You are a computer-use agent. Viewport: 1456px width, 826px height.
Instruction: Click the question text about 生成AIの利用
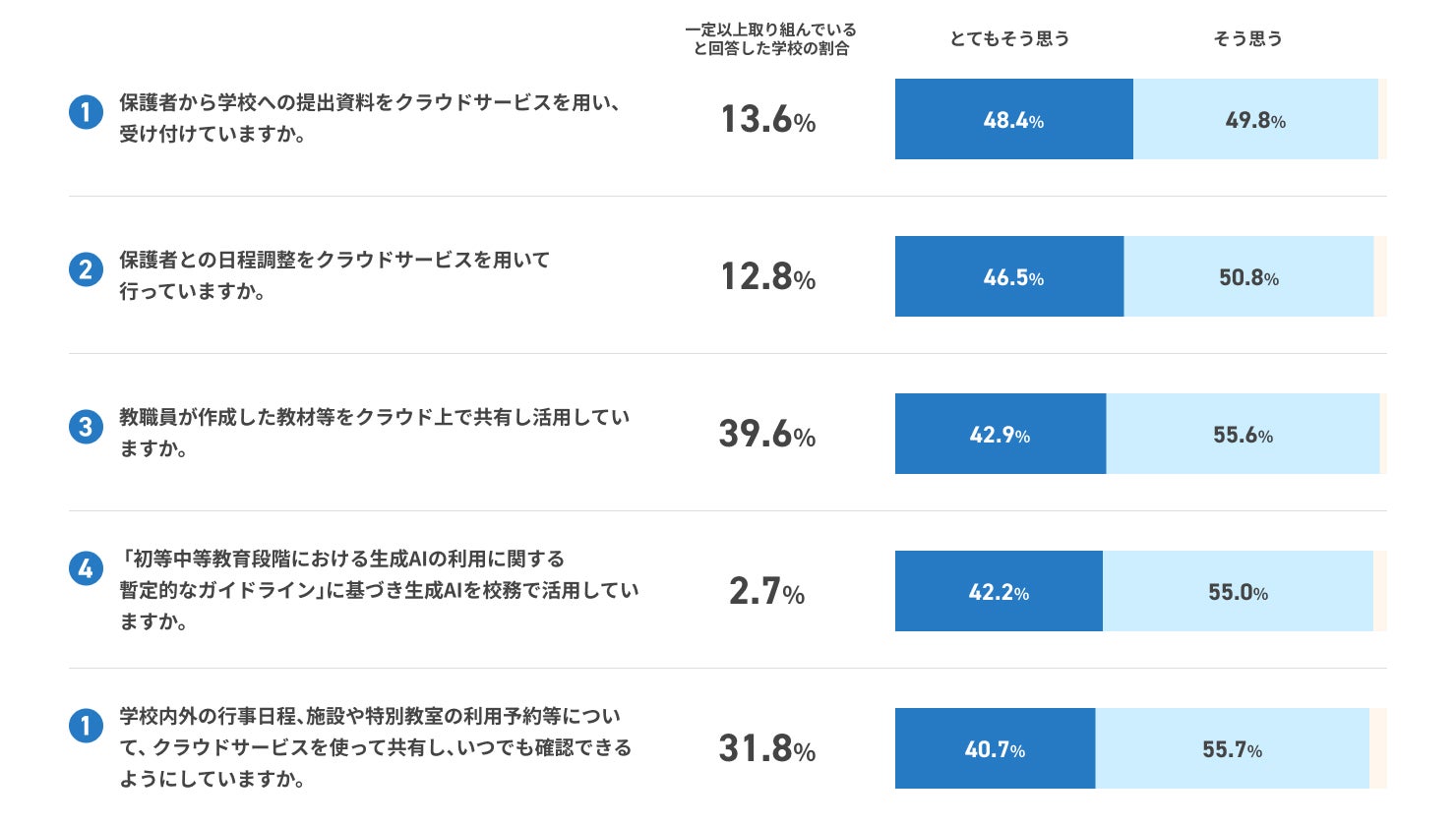point(379,590)
